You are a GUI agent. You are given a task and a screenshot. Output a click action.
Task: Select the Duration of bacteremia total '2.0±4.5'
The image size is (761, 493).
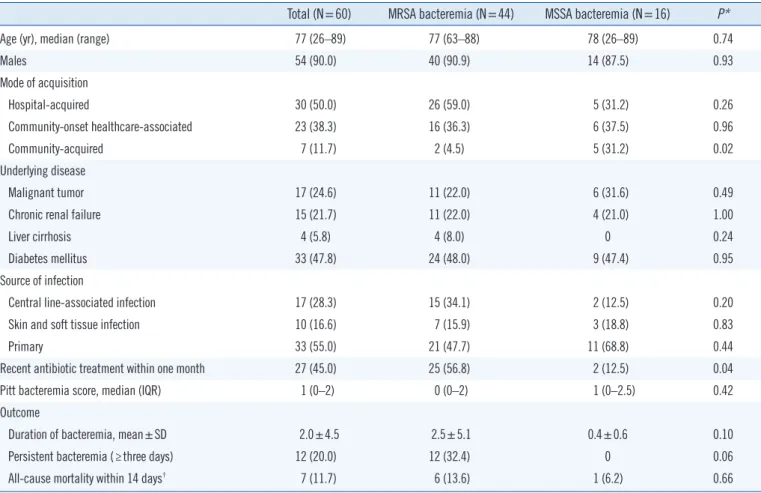319,434
